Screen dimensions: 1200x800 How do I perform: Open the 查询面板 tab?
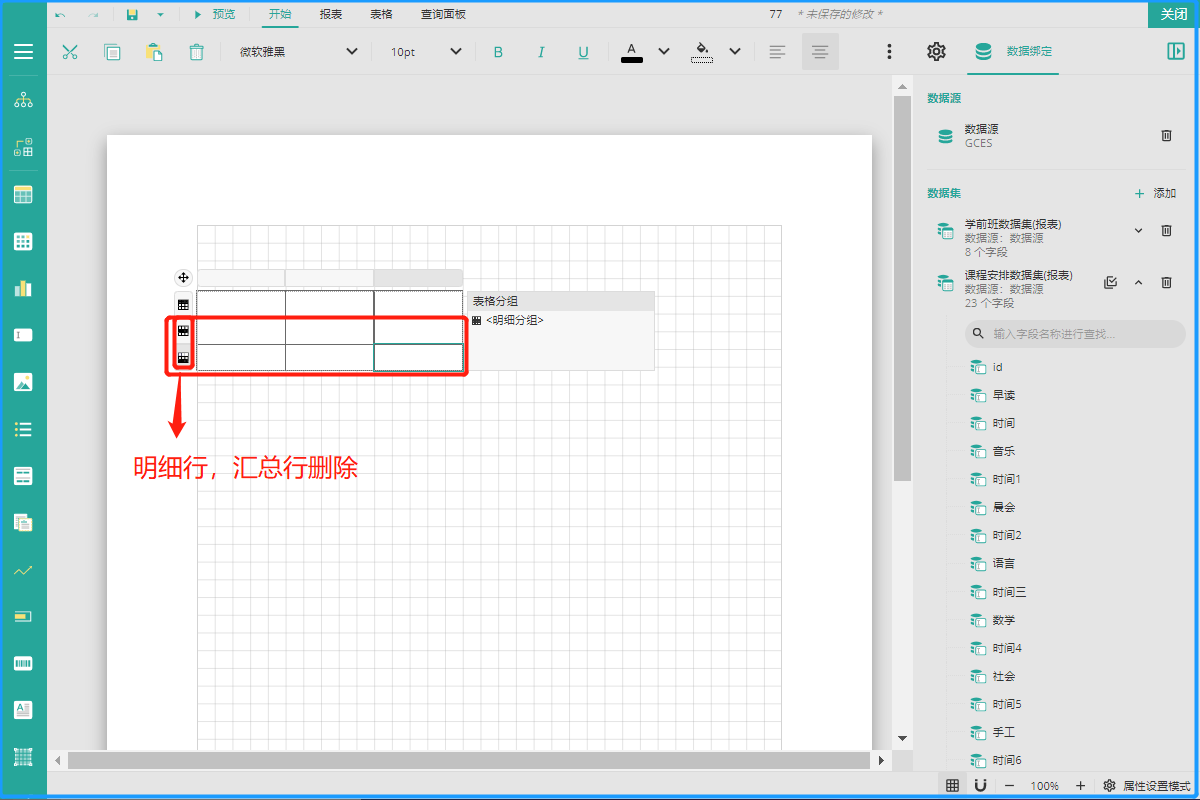click(x=443, y=14)
